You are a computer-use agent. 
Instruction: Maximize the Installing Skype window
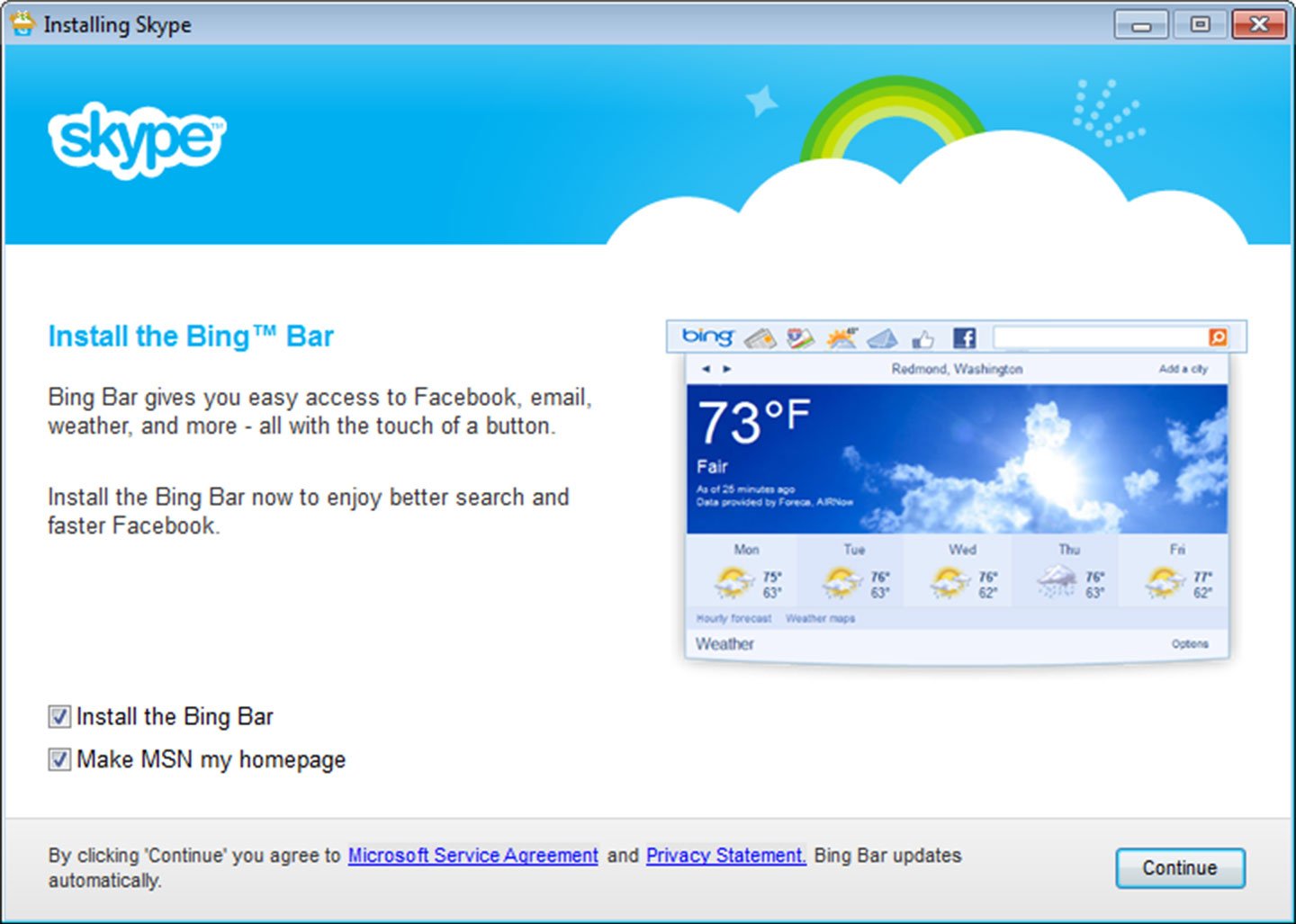(x=1200, y=24)
